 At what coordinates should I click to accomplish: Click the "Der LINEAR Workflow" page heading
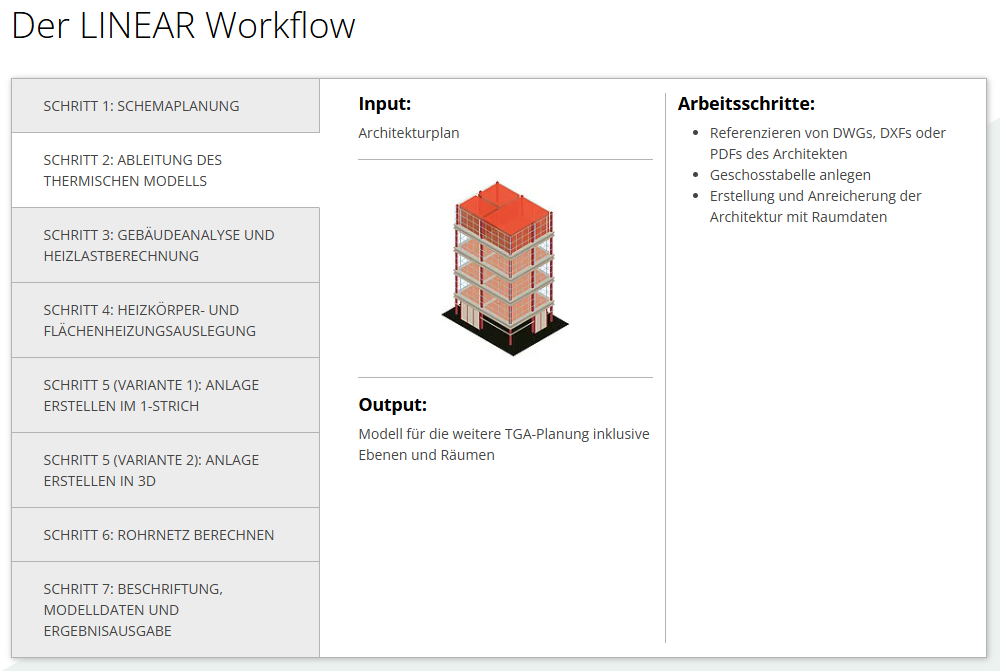point(183,26)
